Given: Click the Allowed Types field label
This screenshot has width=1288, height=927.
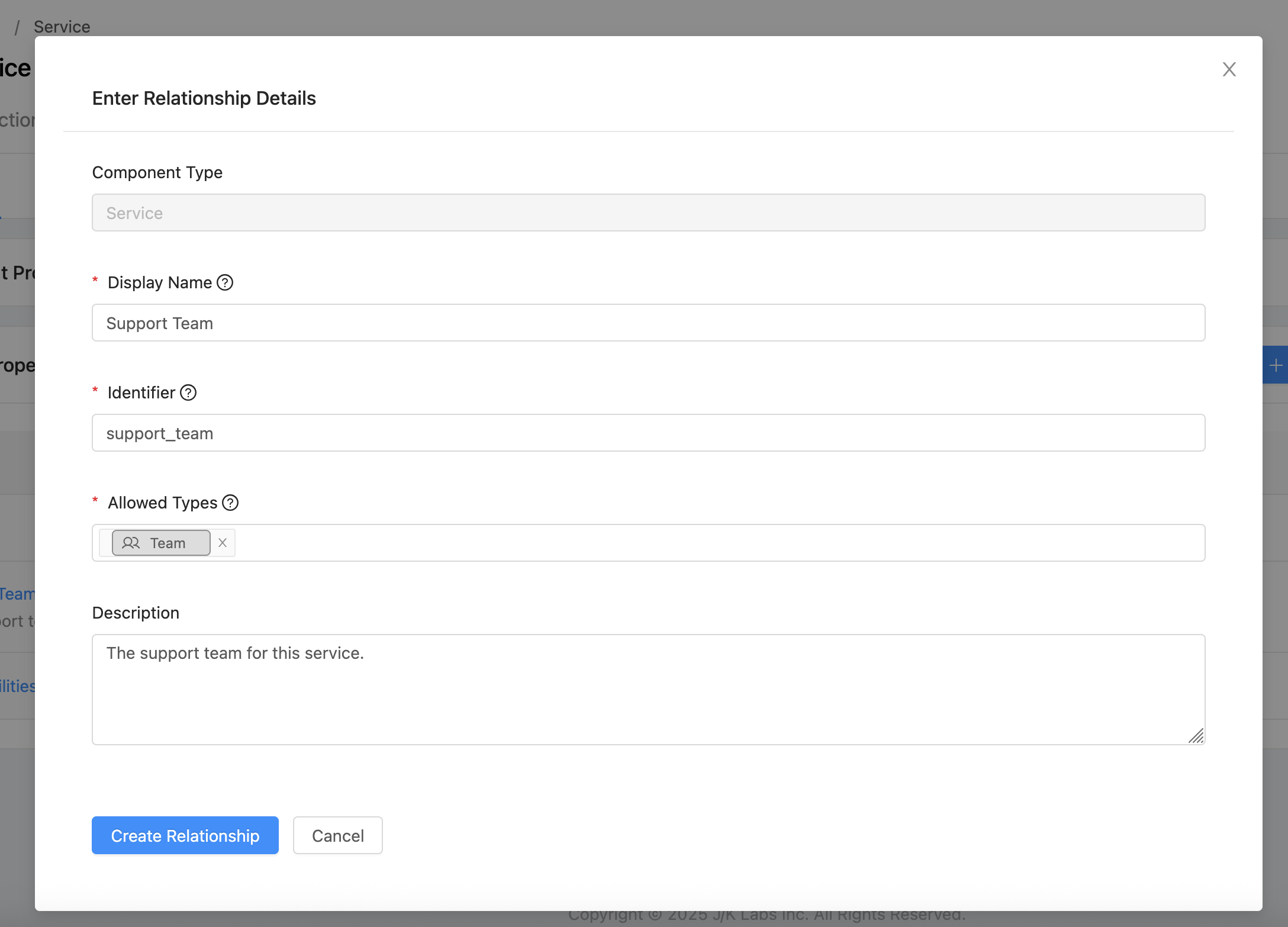Looking at the screenshot, I should [x=162, y=503].
